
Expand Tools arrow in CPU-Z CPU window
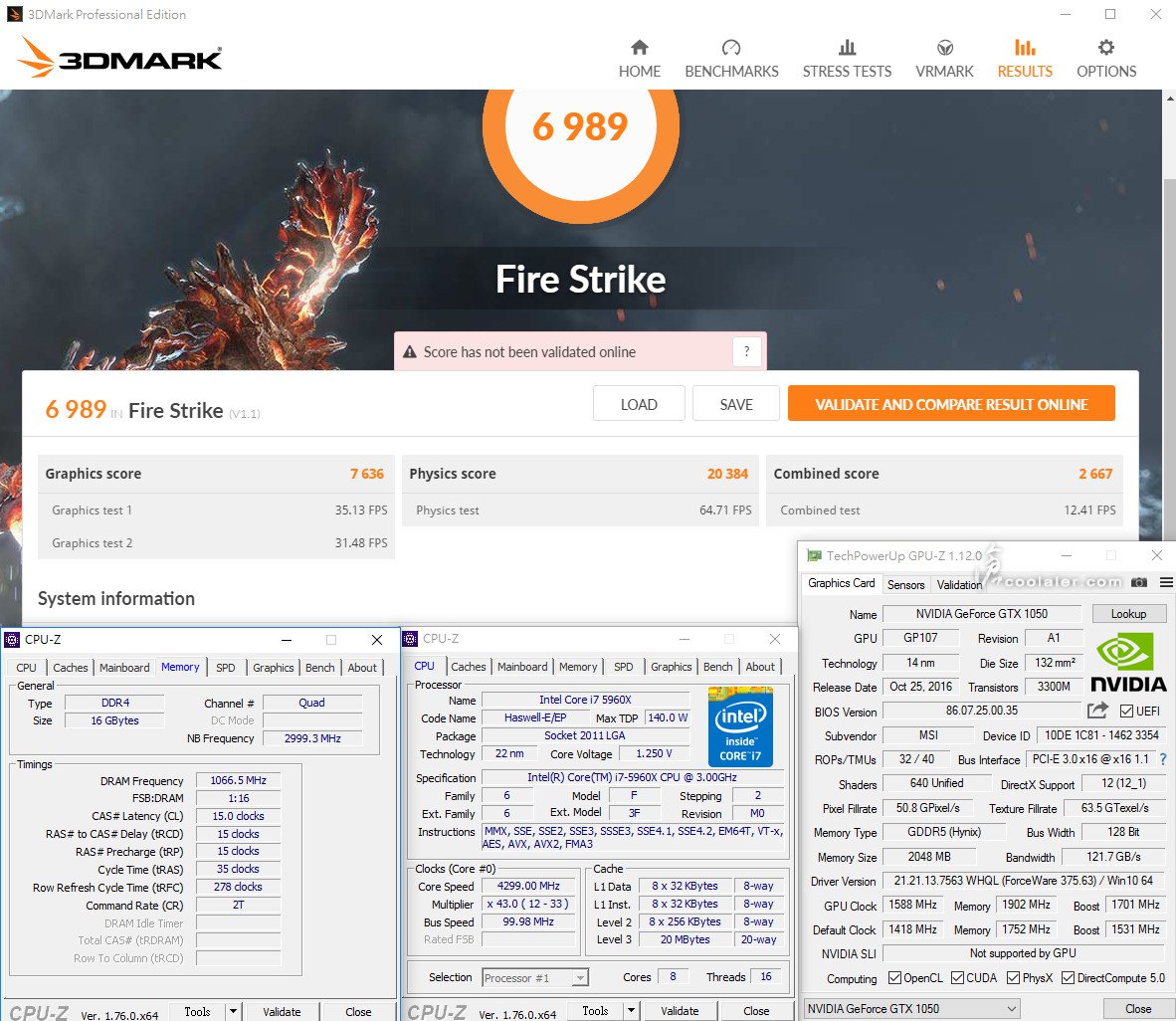click(x=632, y=1010)
